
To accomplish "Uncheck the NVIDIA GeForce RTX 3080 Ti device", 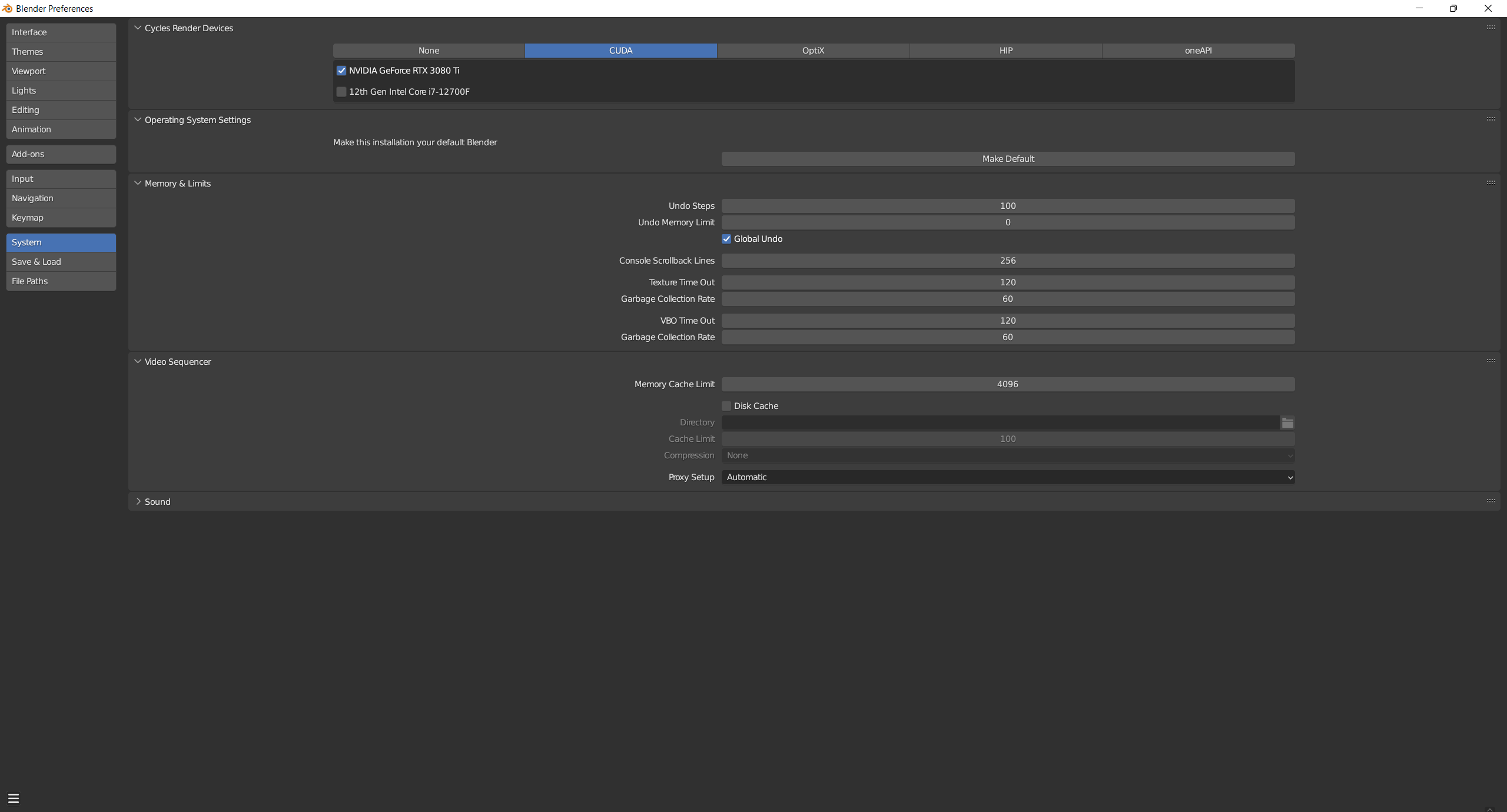I will tap(341, 71).
